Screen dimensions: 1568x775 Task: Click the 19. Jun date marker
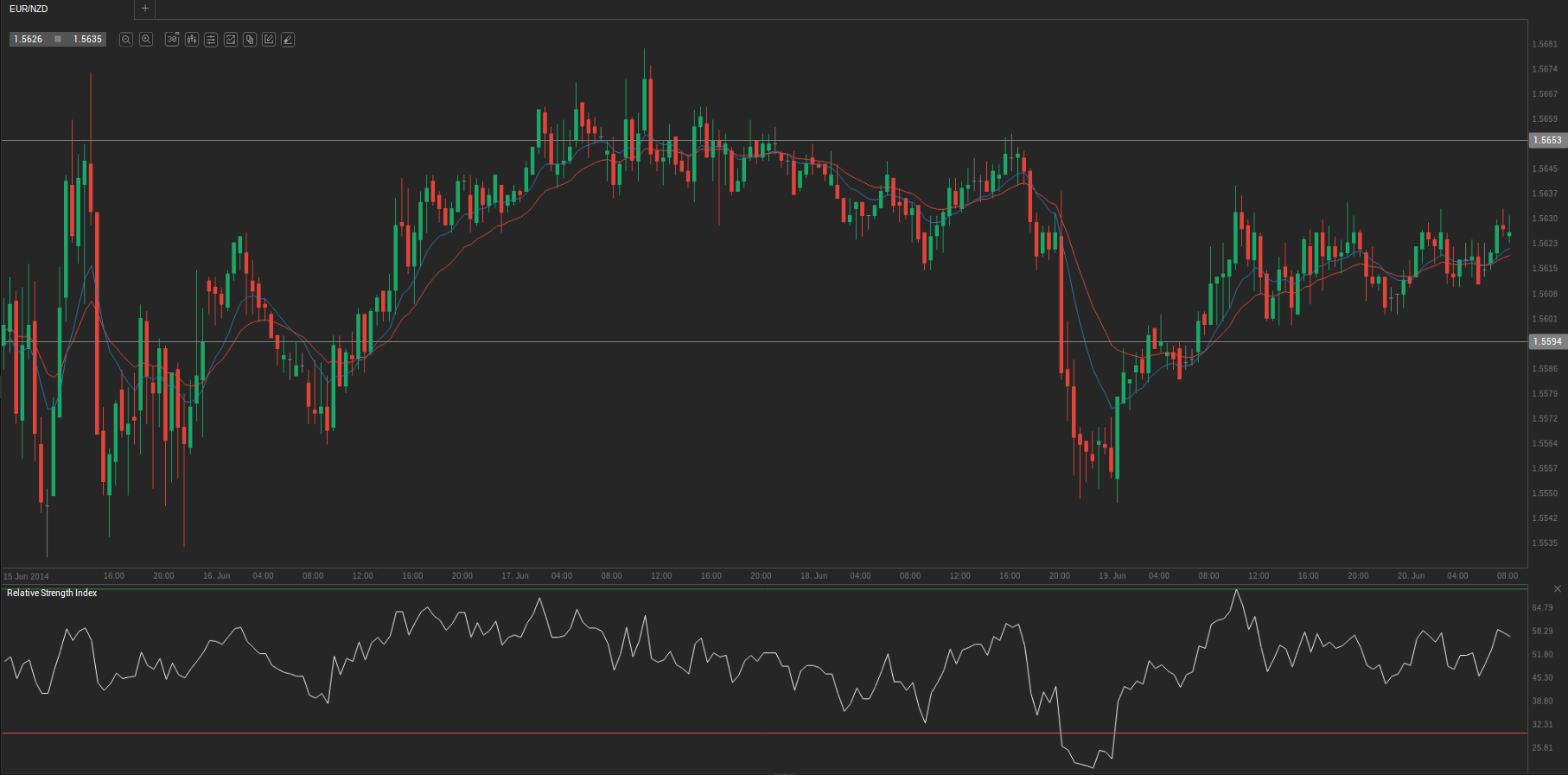click(1112, 576)
